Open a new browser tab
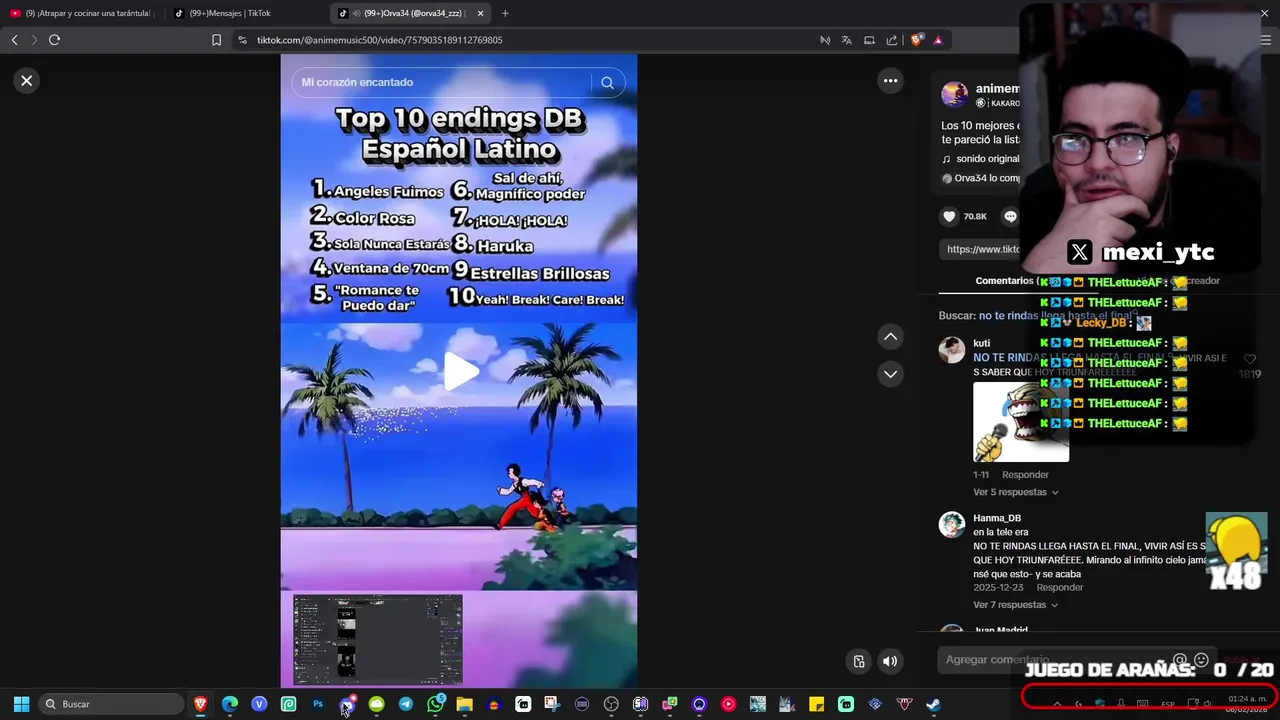Screen dimensions: 1280x720 pos(505,13)
